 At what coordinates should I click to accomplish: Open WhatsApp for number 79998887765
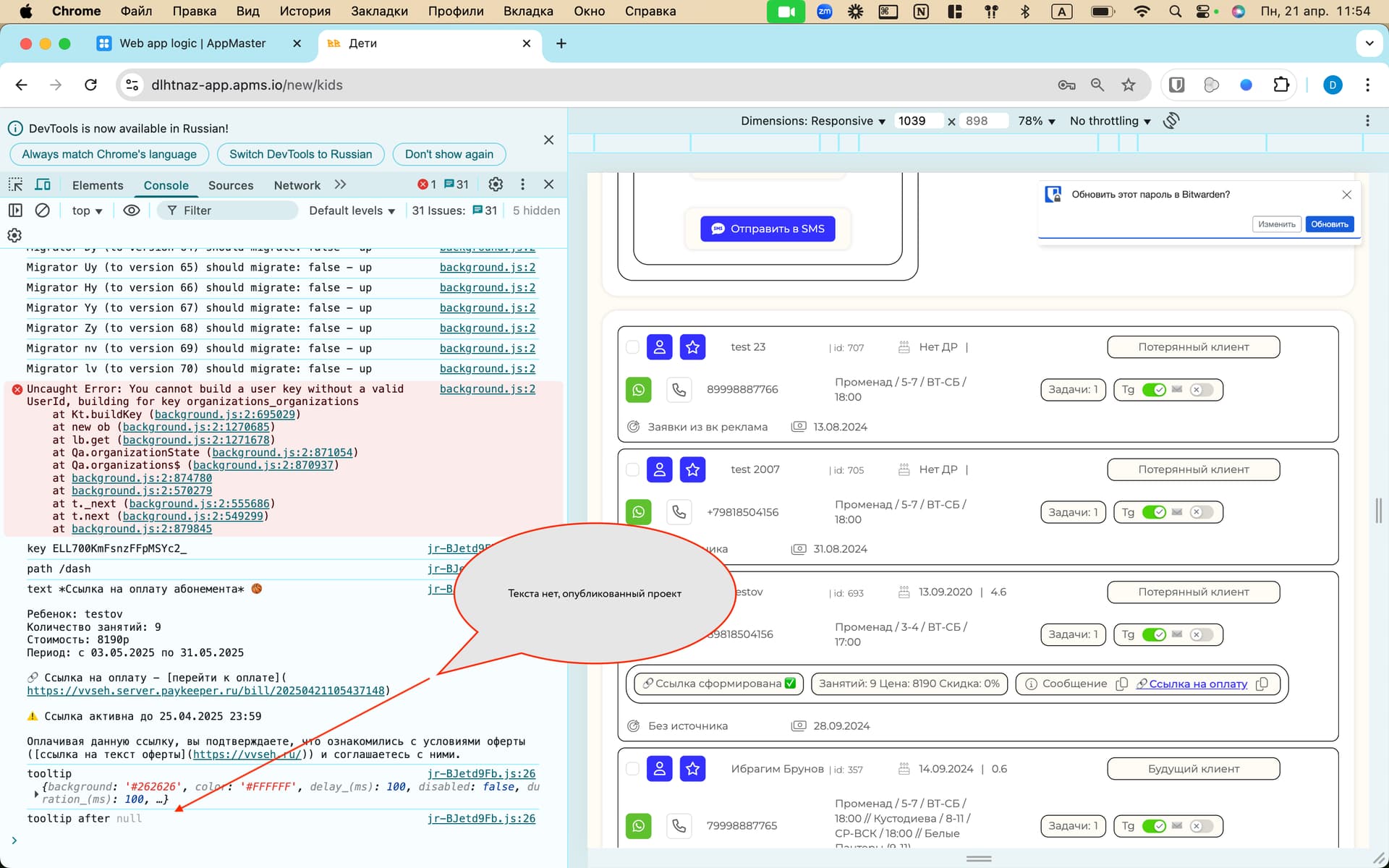638,825
